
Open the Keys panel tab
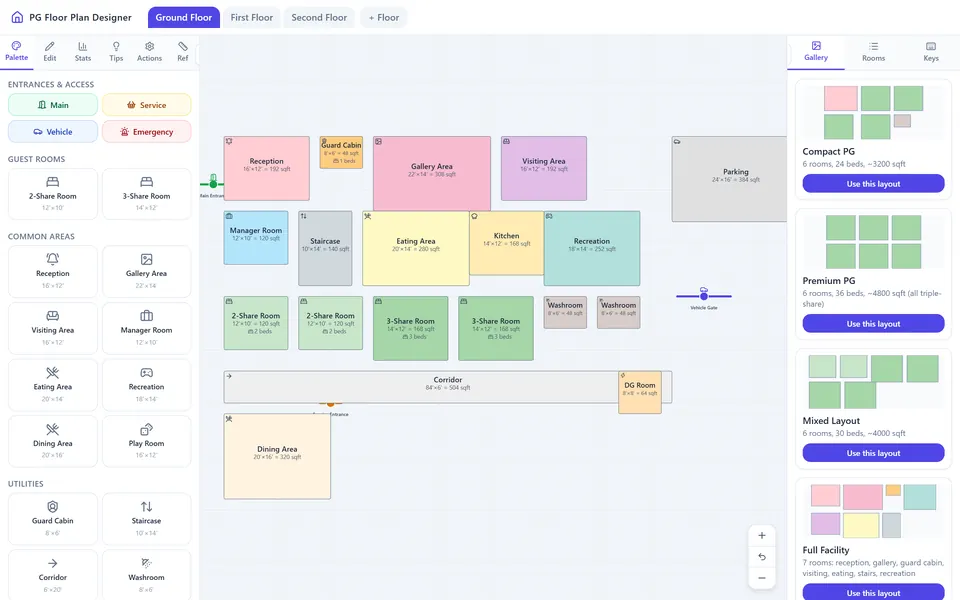[931, 51]
